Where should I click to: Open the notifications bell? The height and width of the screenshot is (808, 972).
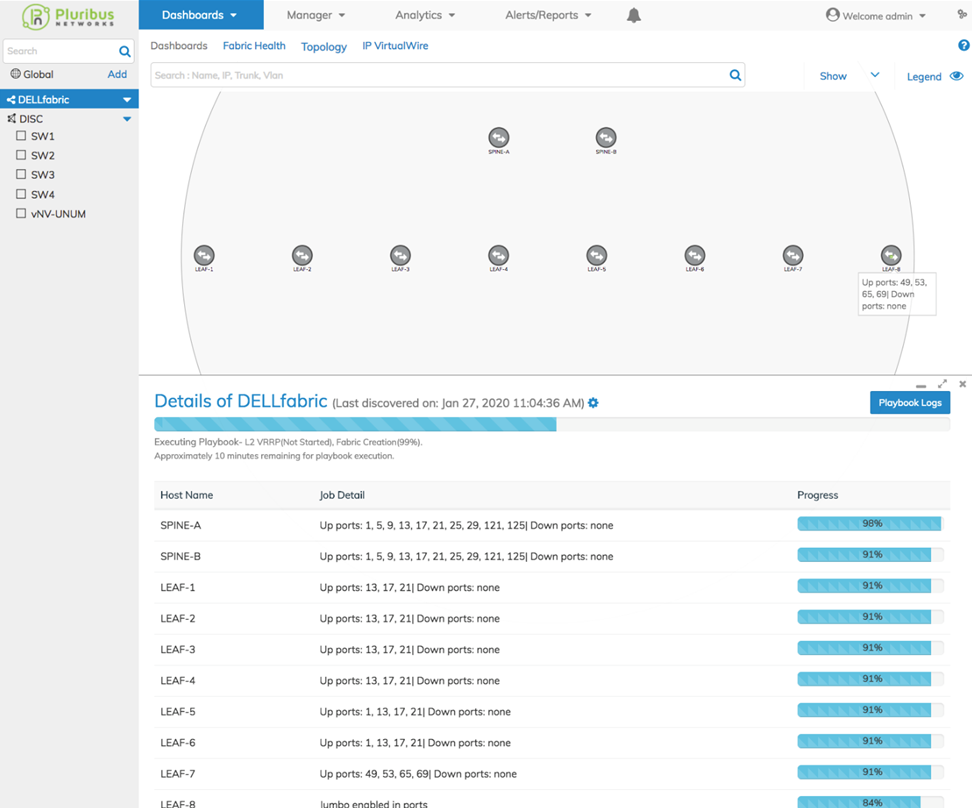coord(634,15)
